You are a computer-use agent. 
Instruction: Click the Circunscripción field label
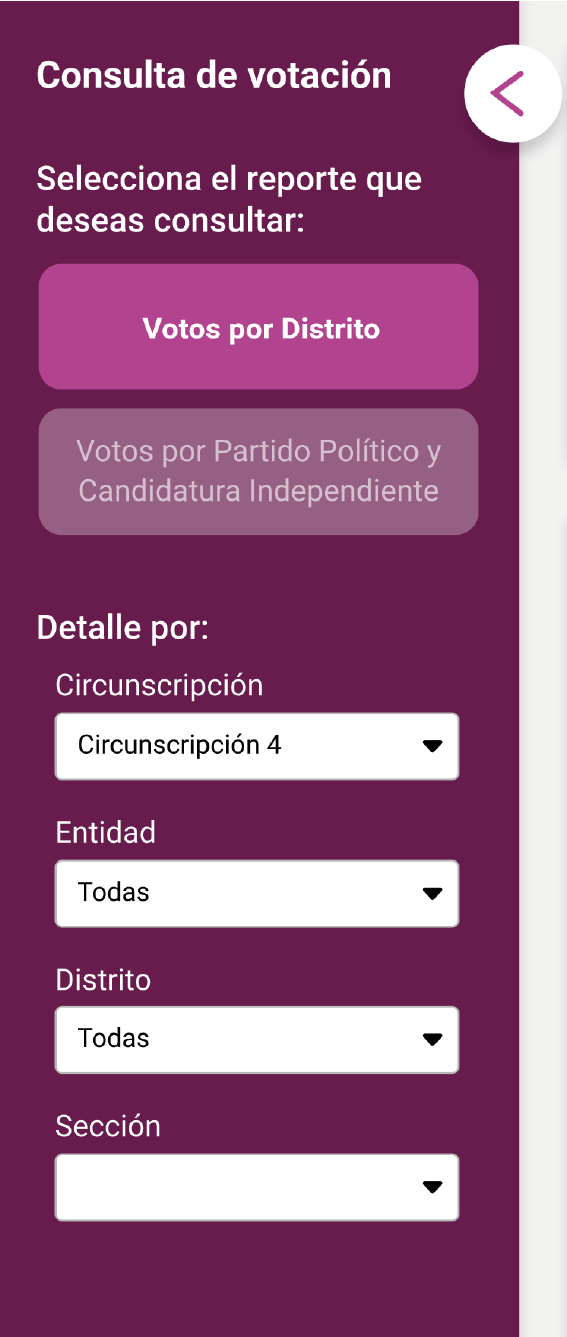(159, 686)
